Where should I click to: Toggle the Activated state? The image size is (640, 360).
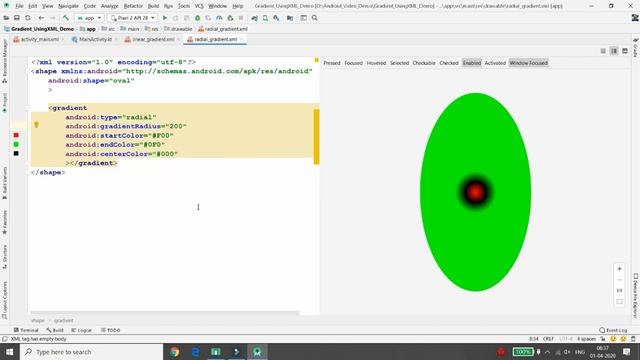point(495,63)
